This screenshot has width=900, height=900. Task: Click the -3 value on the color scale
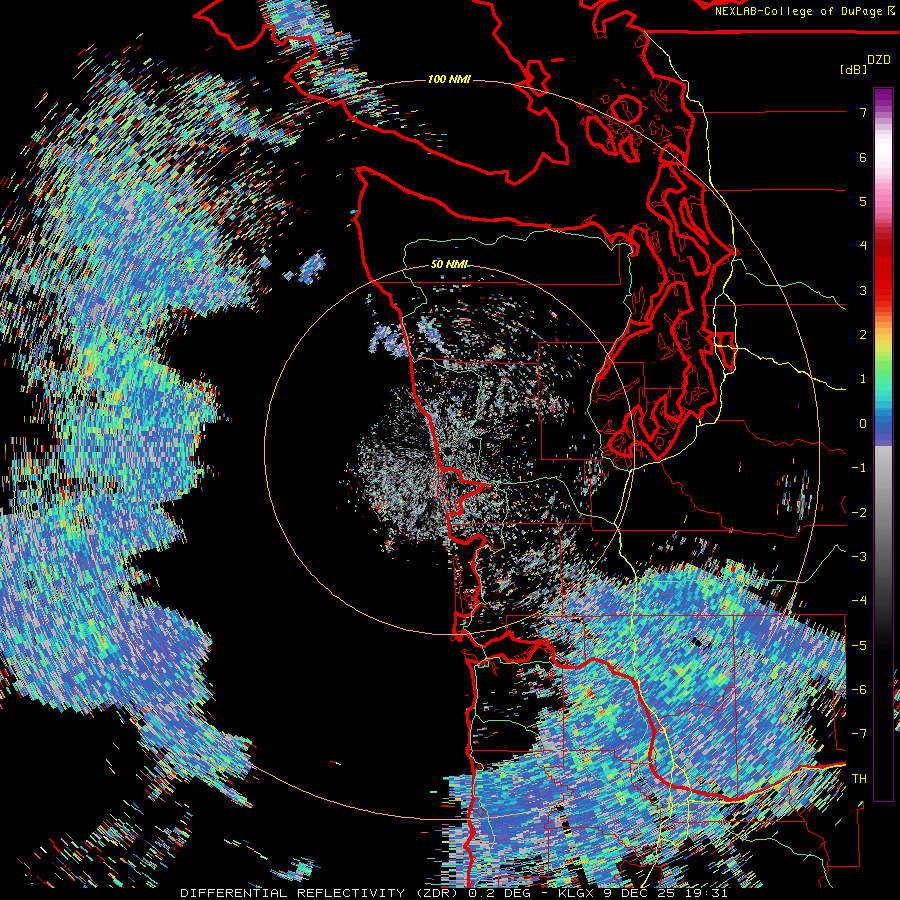point(859,557)
